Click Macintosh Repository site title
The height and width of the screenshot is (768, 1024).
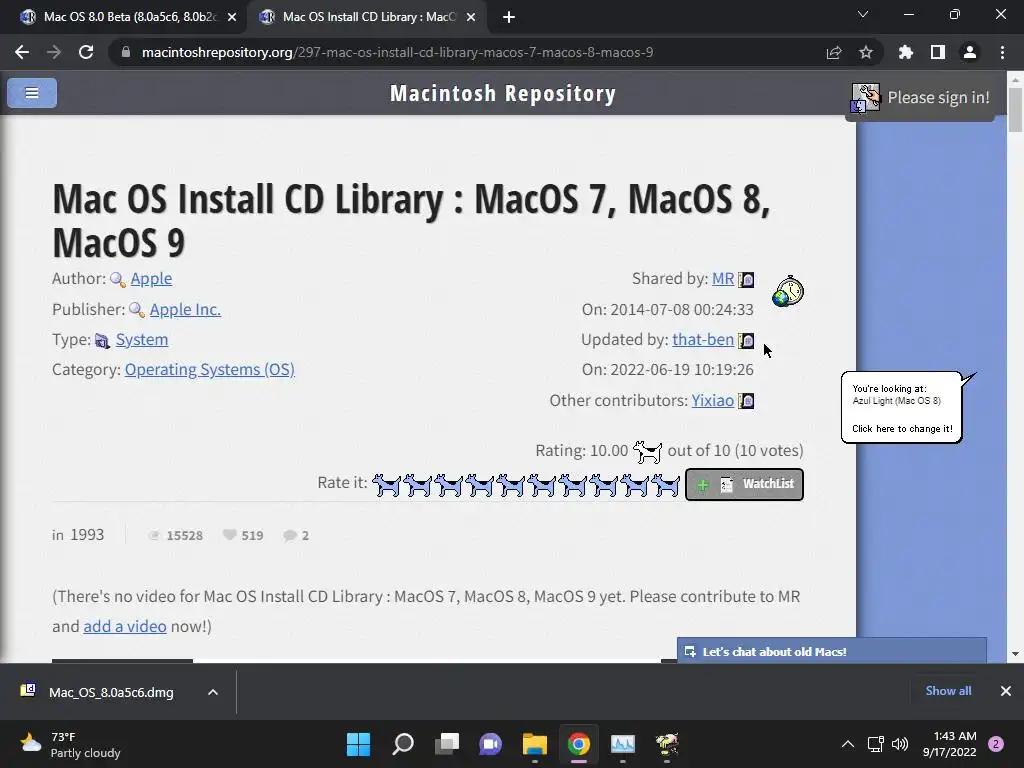coord(503,93)
